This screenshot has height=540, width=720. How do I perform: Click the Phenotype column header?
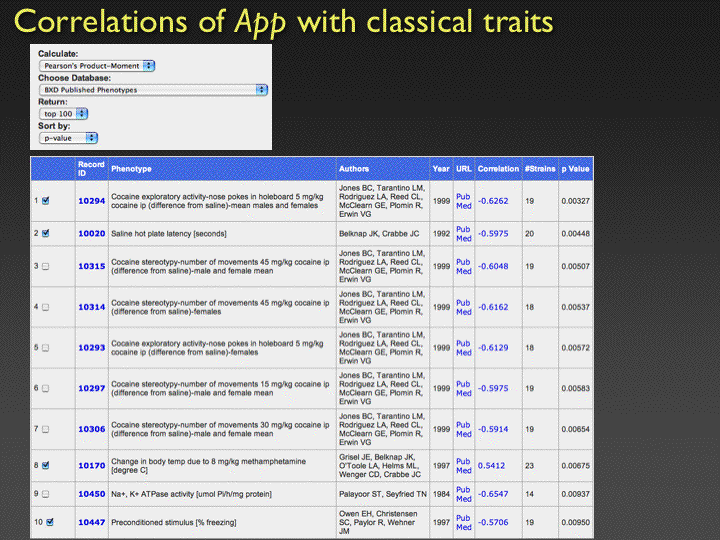pos(131,169)
